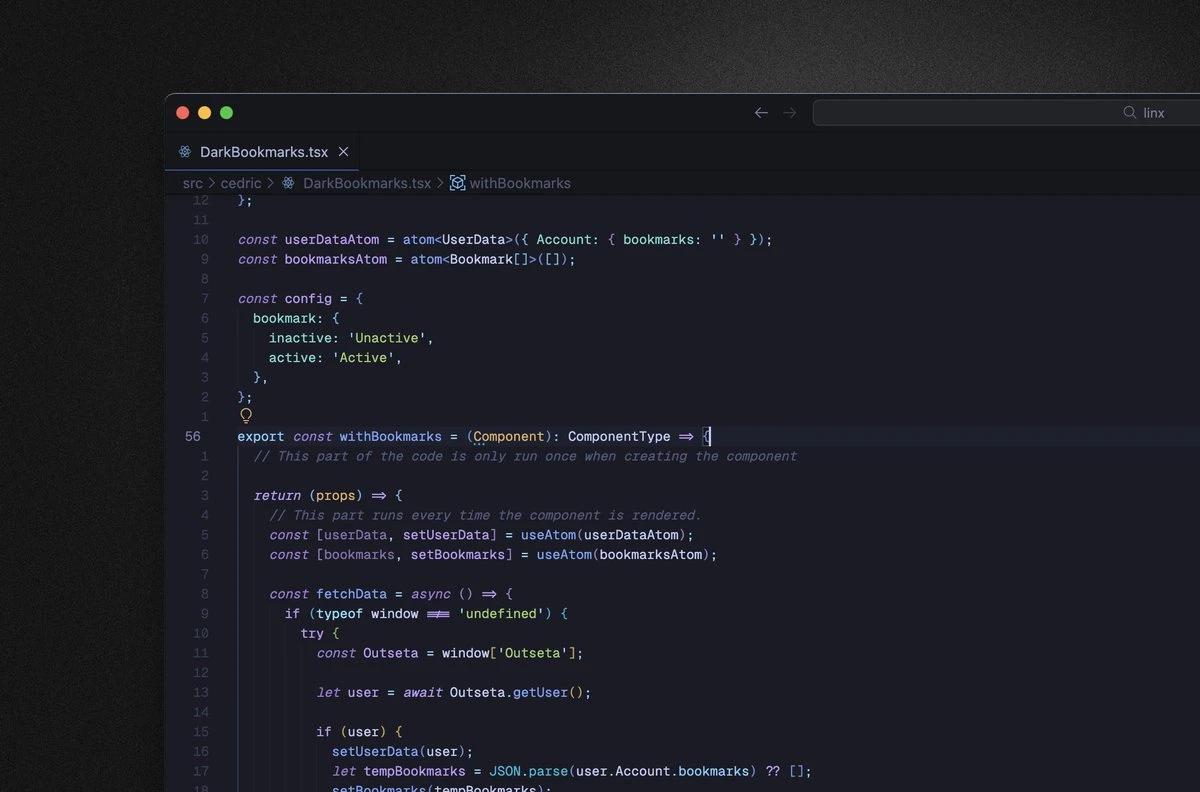Open the DarkBookmarks.tsx breadcrumb dropdown

[x=366, y=183]
